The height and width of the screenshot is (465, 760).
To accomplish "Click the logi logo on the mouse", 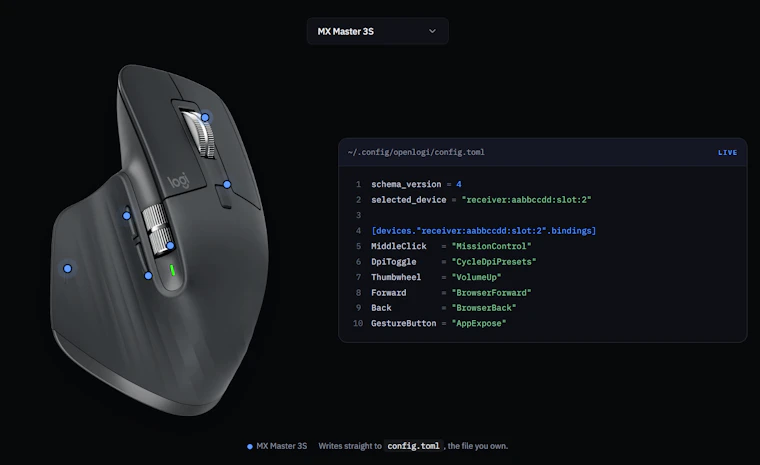I will (179, 181).
